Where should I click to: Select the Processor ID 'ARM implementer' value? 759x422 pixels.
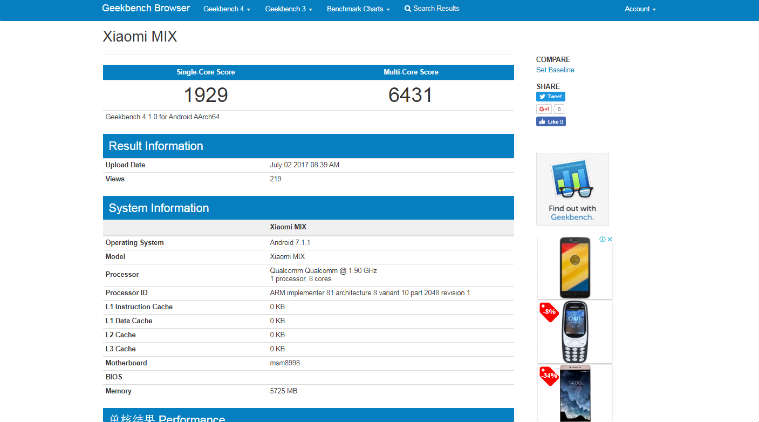[x=370, y=293]
